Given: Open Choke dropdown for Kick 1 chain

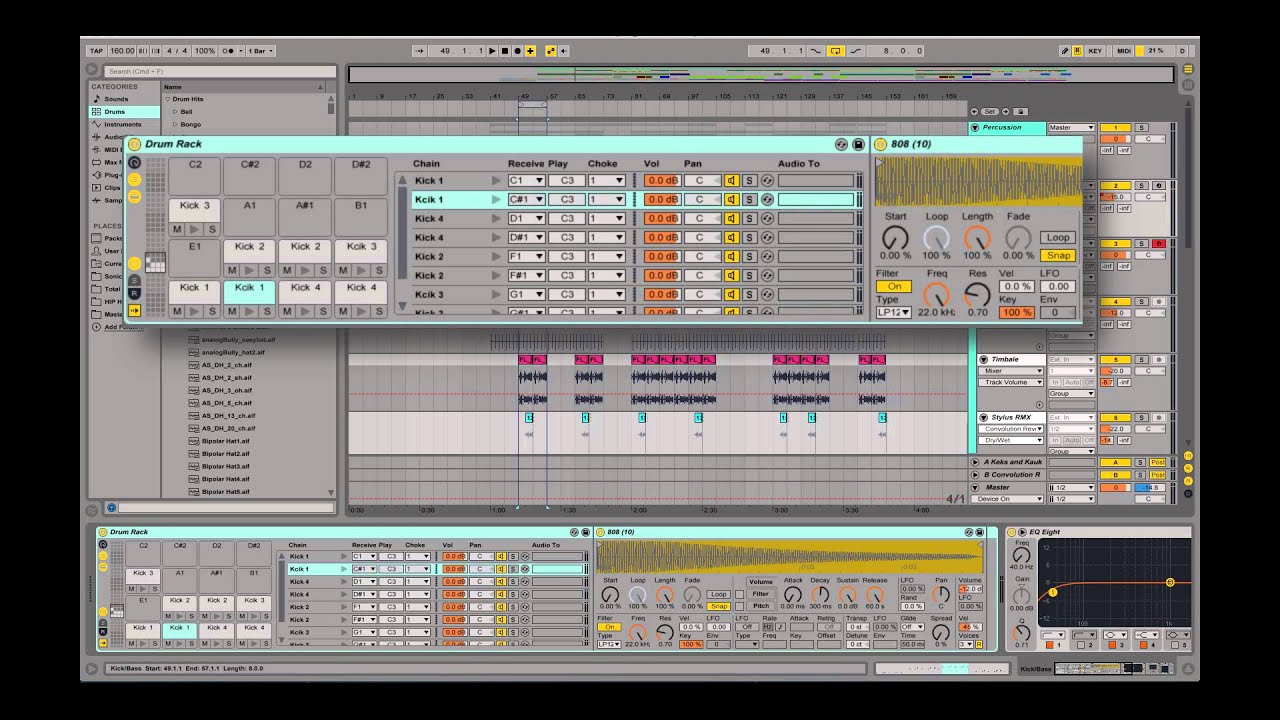Looking at the screenshot, I should pos(606,180).
